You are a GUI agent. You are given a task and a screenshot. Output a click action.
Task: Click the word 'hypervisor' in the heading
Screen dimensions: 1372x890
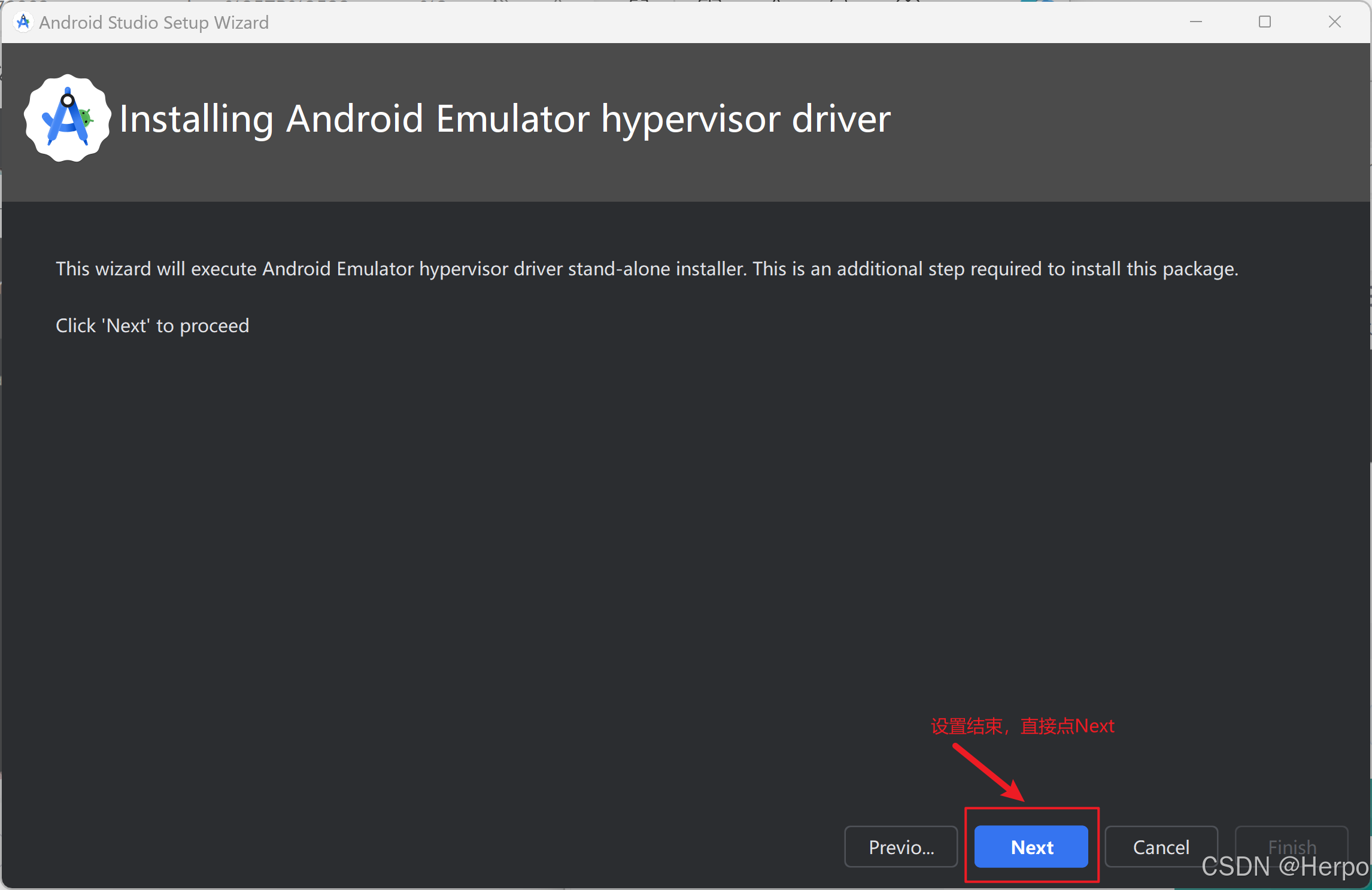click(x=691, y=119)
